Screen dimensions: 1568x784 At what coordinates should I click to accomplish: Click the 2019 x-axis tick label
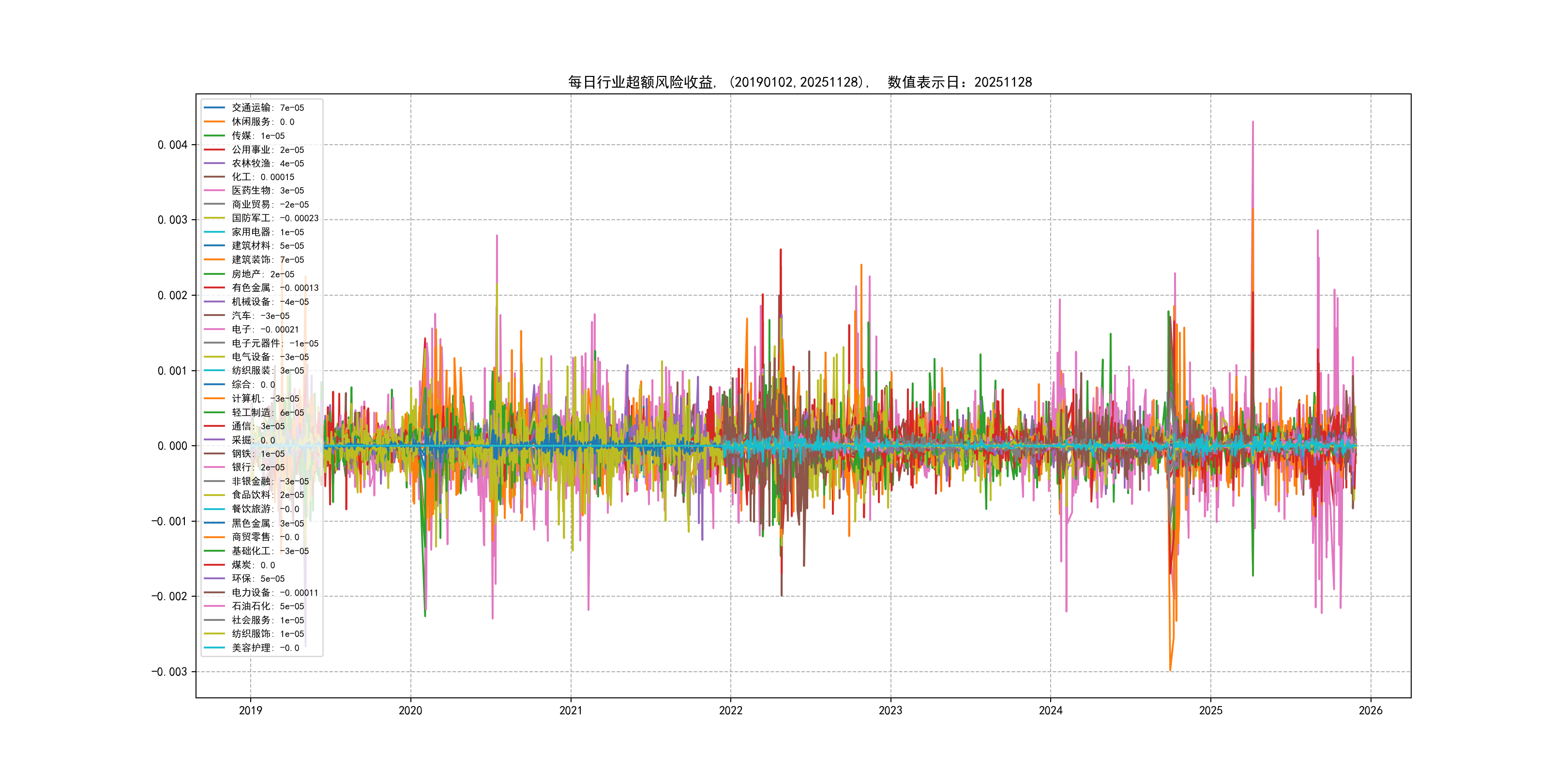[250, 710]
